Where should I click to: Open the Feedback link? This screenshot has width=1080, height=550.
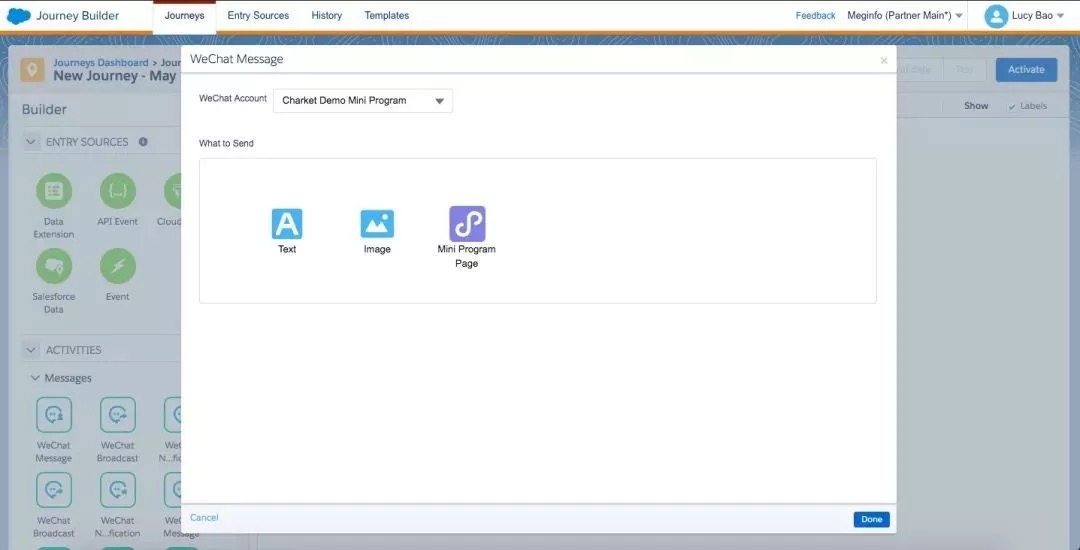pyautogui.click(x=815, y=16)
